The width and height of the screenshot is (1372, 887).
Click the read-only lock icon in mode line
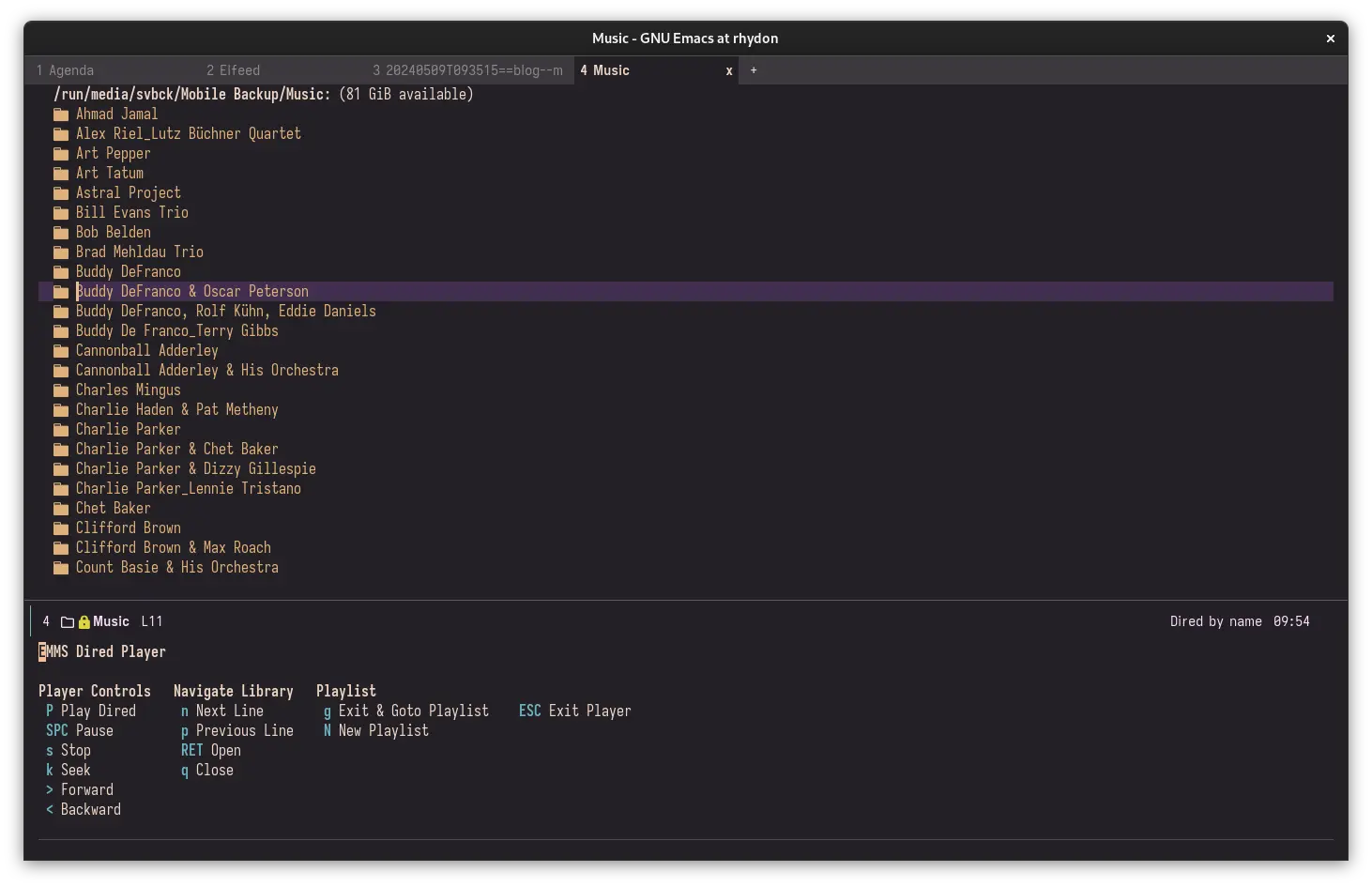[x=84, y=622]
